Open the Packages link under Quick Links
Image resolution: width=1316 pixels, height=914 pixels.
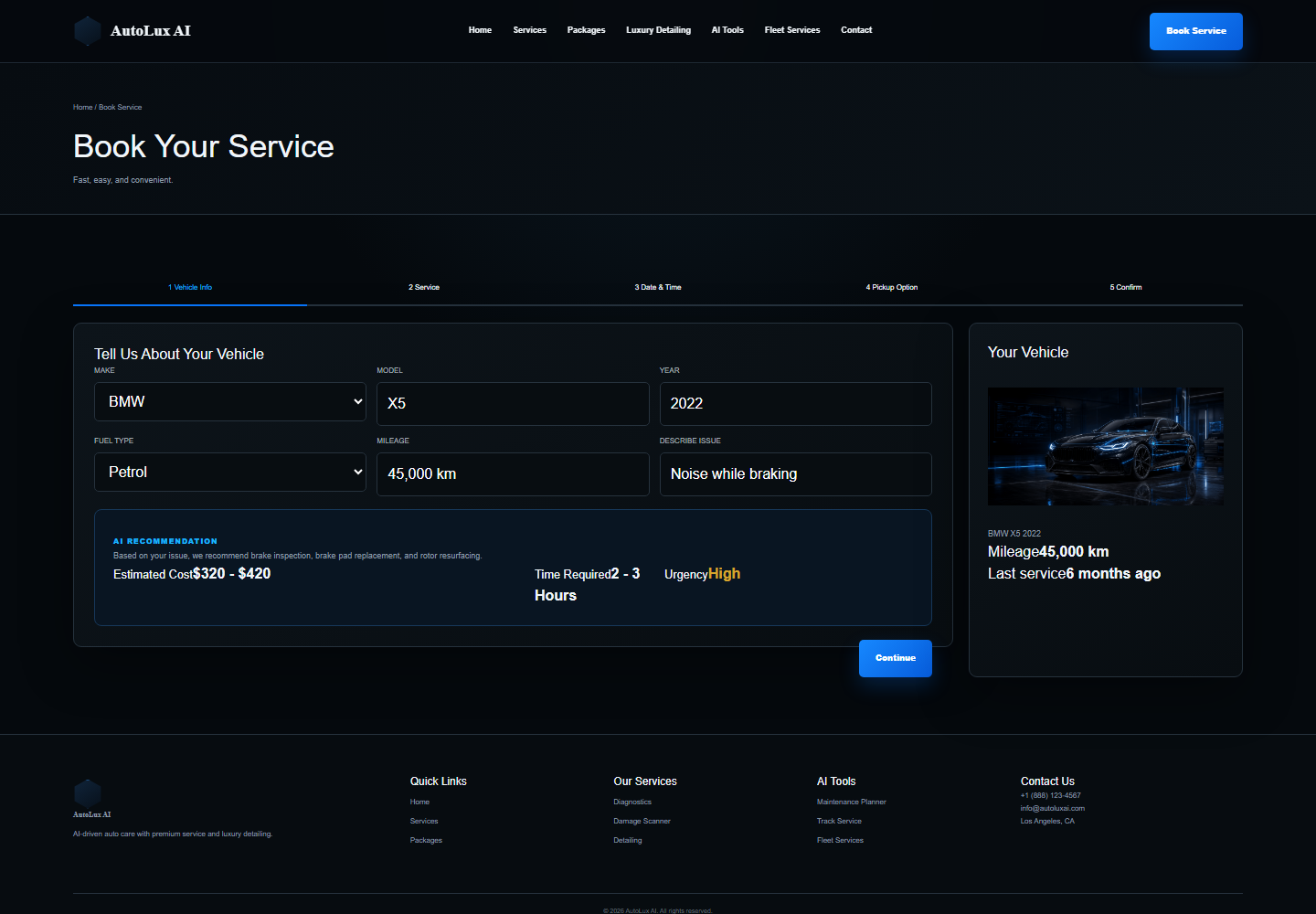pos(426,840)
